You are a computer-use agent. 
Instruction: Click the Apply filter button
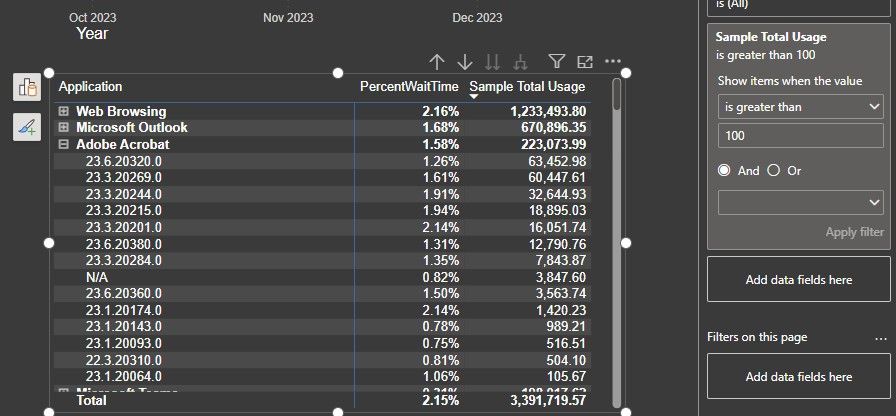pyautogui.click(x=854, y=232)
